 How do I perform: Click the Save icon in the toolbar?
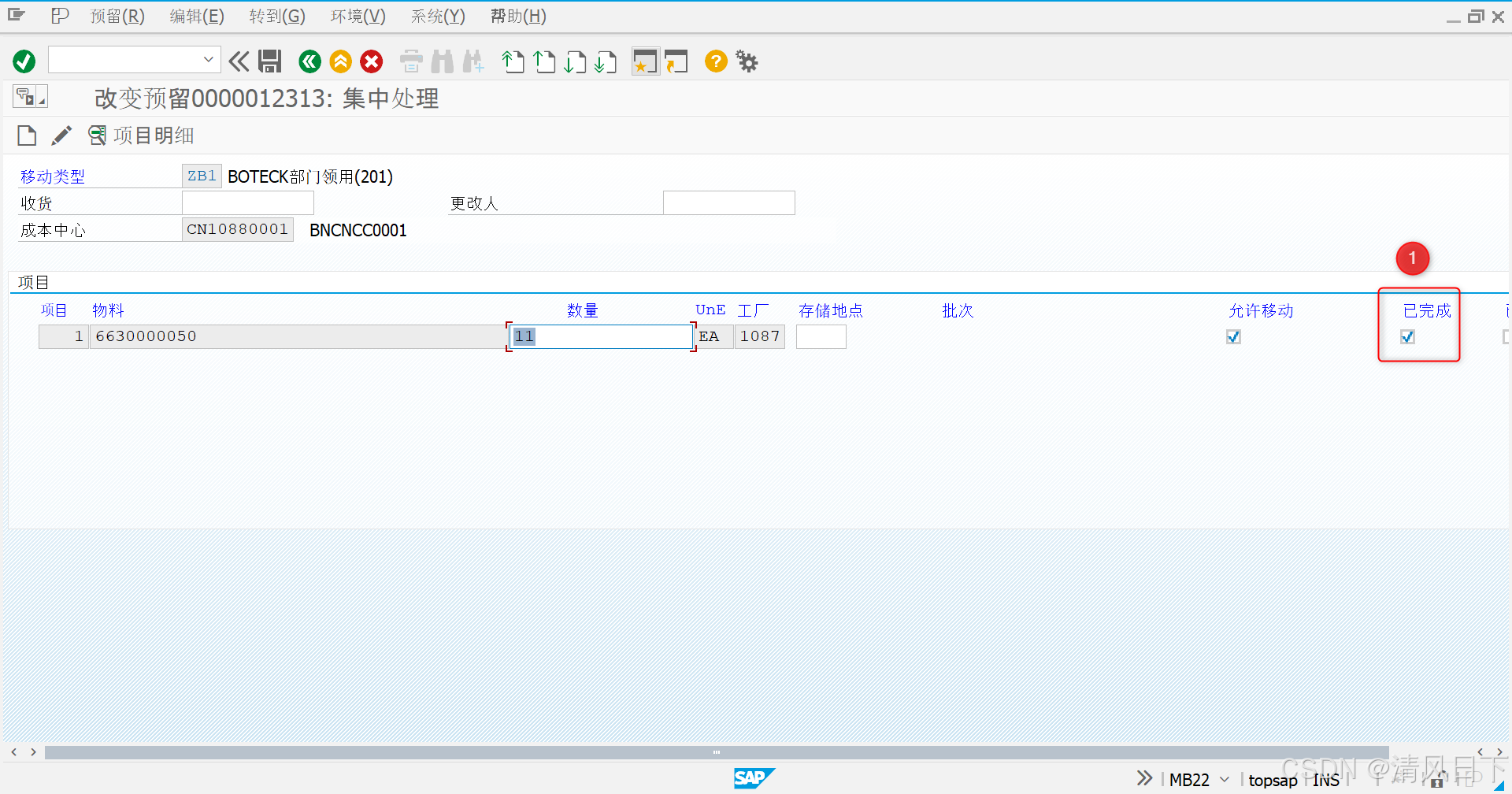point(269,61)
